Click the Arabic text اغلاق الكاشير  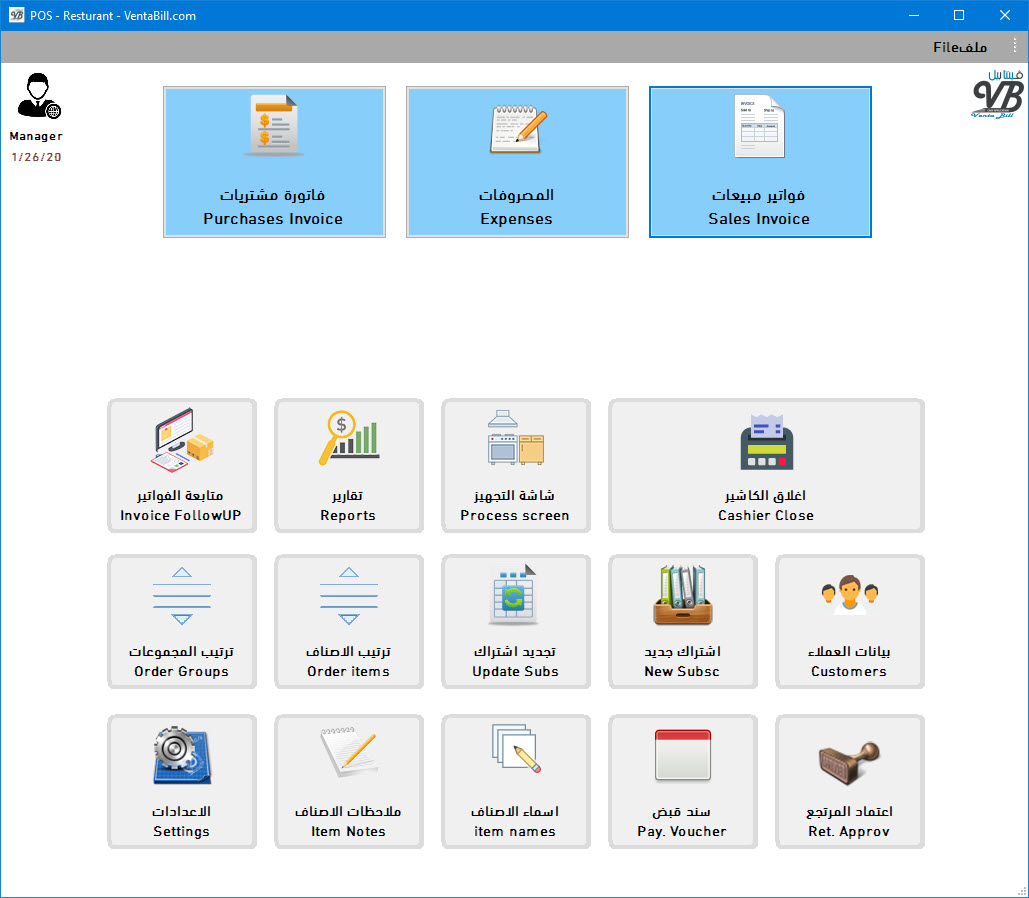(765, 495)
